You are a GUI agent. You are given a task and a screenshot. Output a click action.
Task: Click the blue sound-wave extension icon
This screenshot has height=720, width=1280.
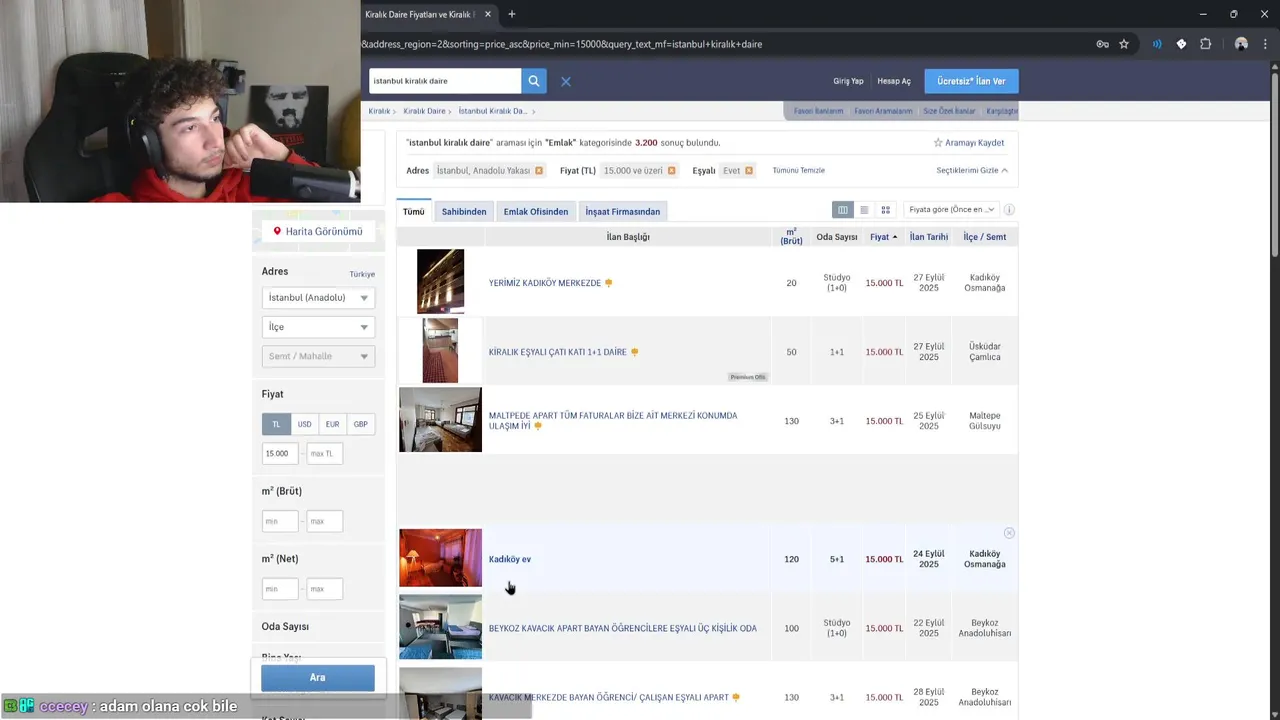tap(1157, 44)
